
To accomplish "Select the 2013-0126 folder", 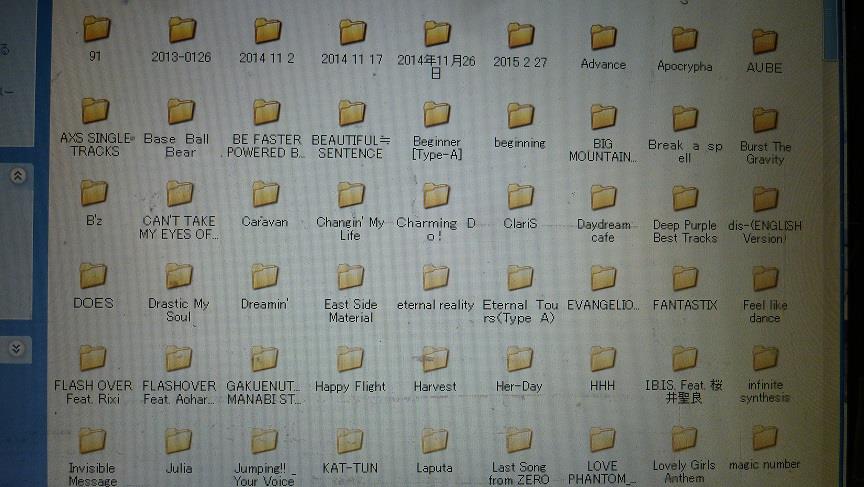I will pos(182,30).
